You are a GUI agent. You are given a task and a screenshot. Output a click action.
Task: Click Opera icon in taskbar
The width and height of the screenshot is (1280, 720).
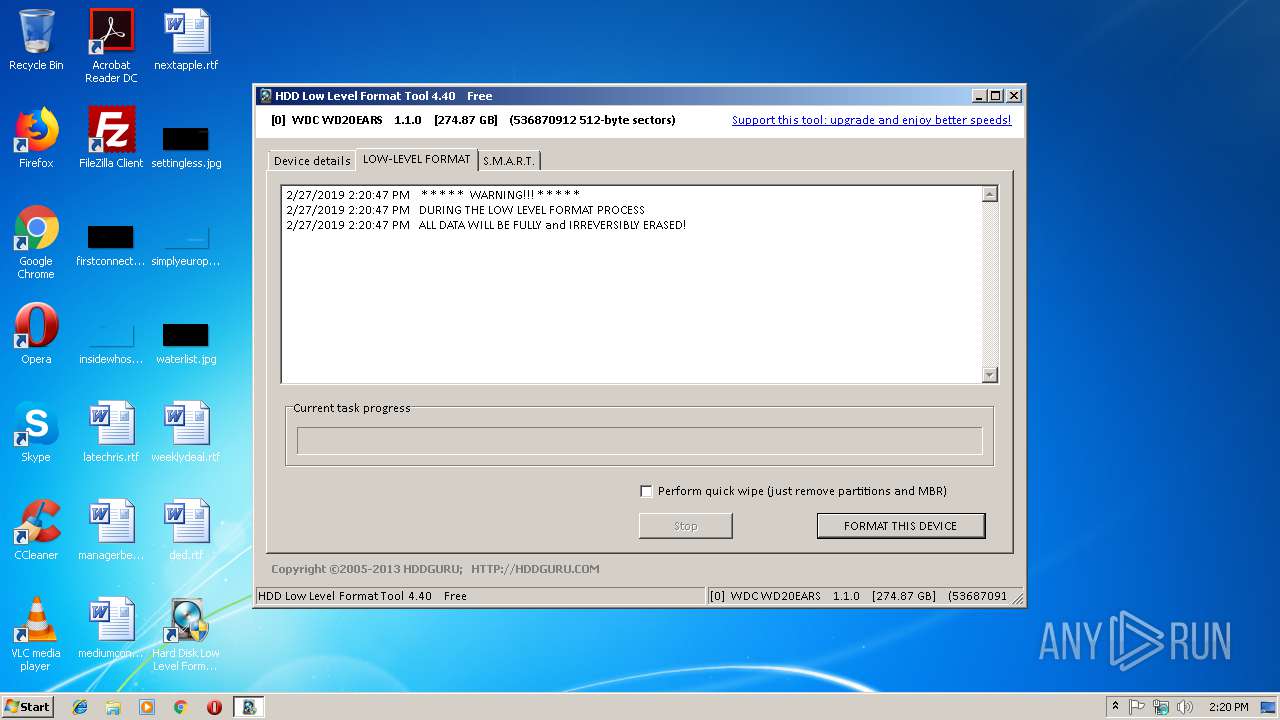click(214, 707)
